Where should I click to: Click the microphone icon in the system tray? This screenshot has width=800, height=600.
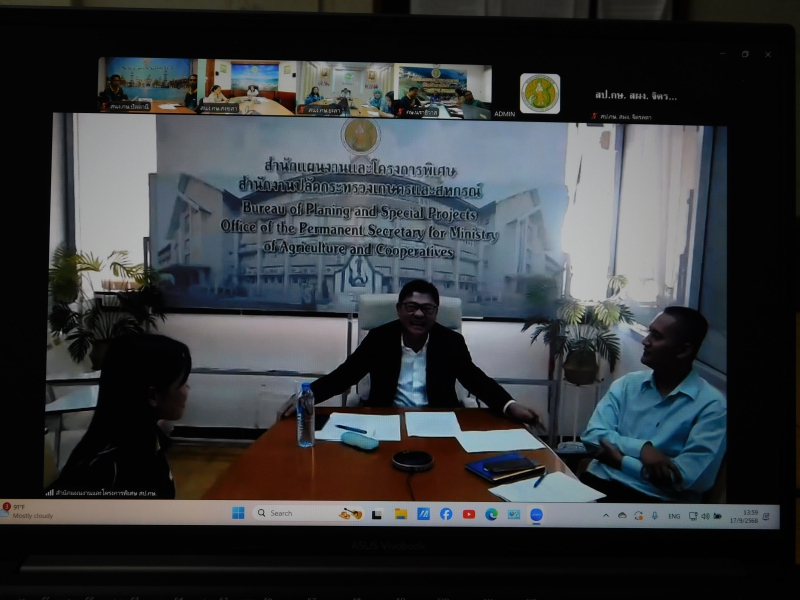(655, 516)
